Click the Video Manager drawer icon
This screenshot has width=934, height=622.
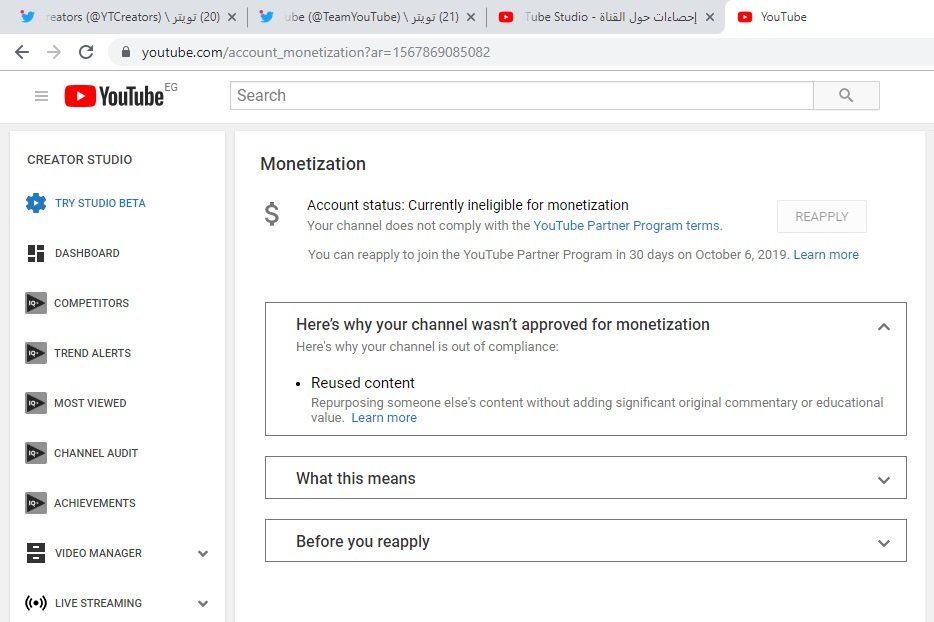36,553
